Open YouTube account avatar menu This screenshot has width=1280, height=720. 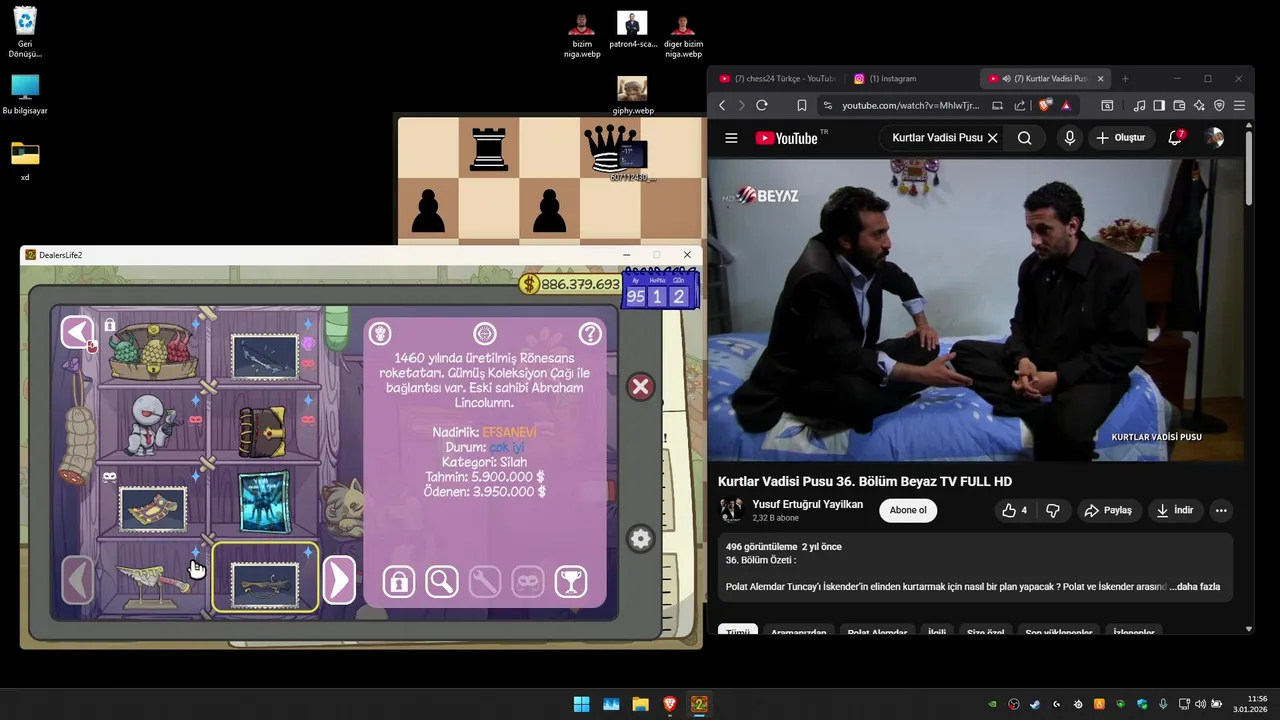coord(1214,138)
